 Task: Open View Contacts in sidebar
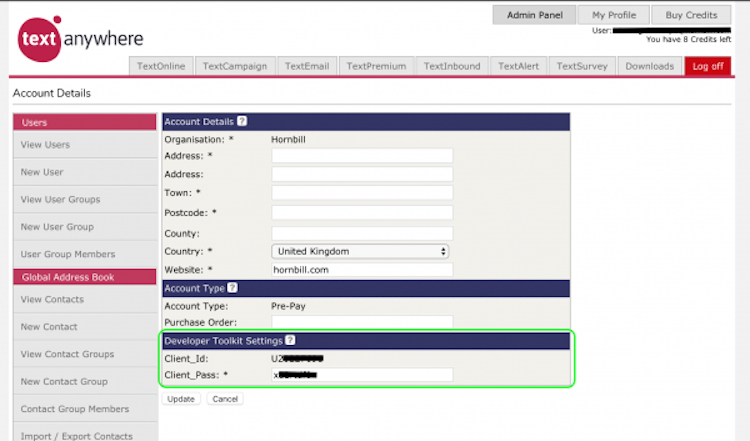click(85, 299)
